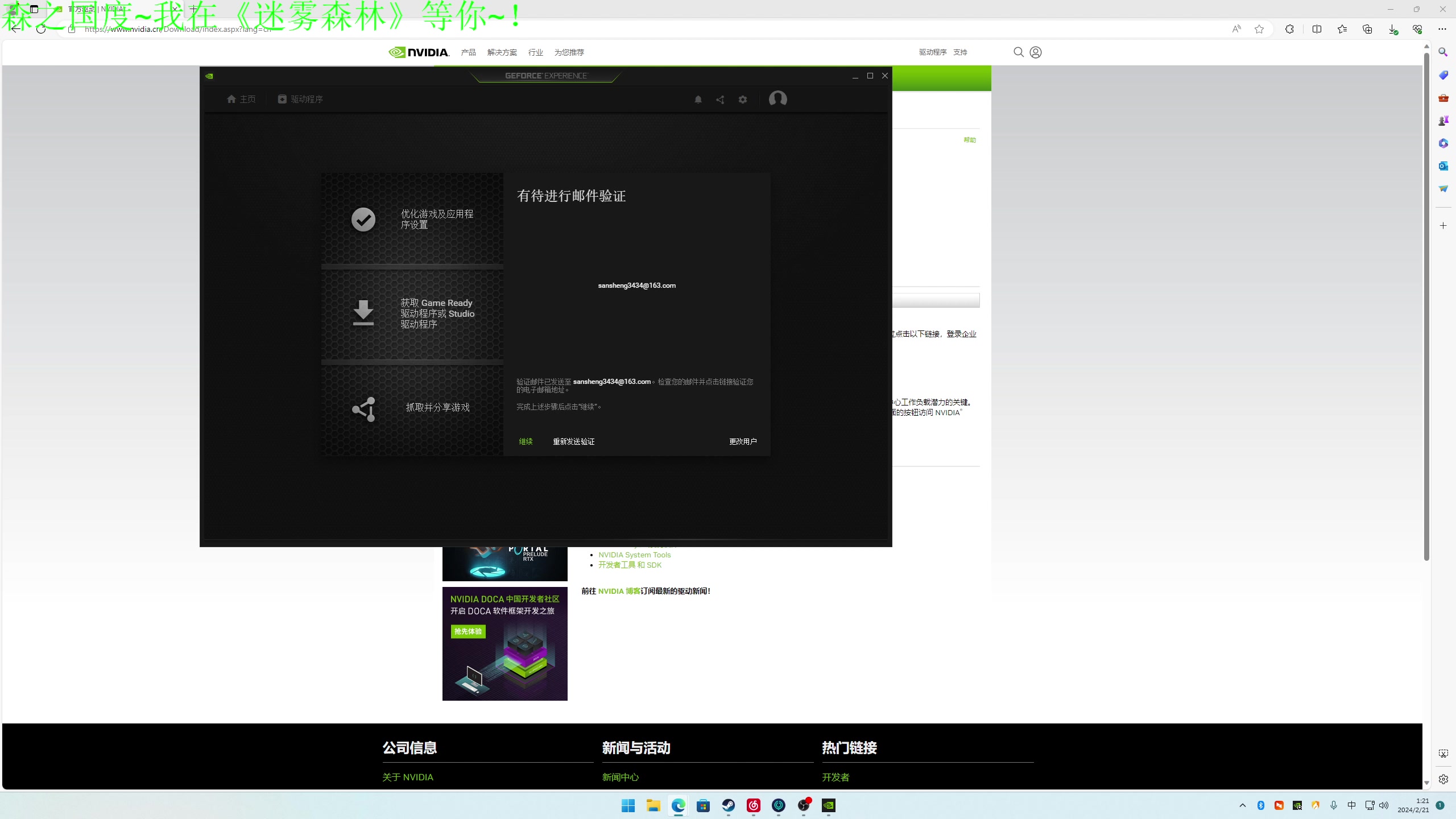
Task: Open Steam from taskbar
Action: point(728,805)
